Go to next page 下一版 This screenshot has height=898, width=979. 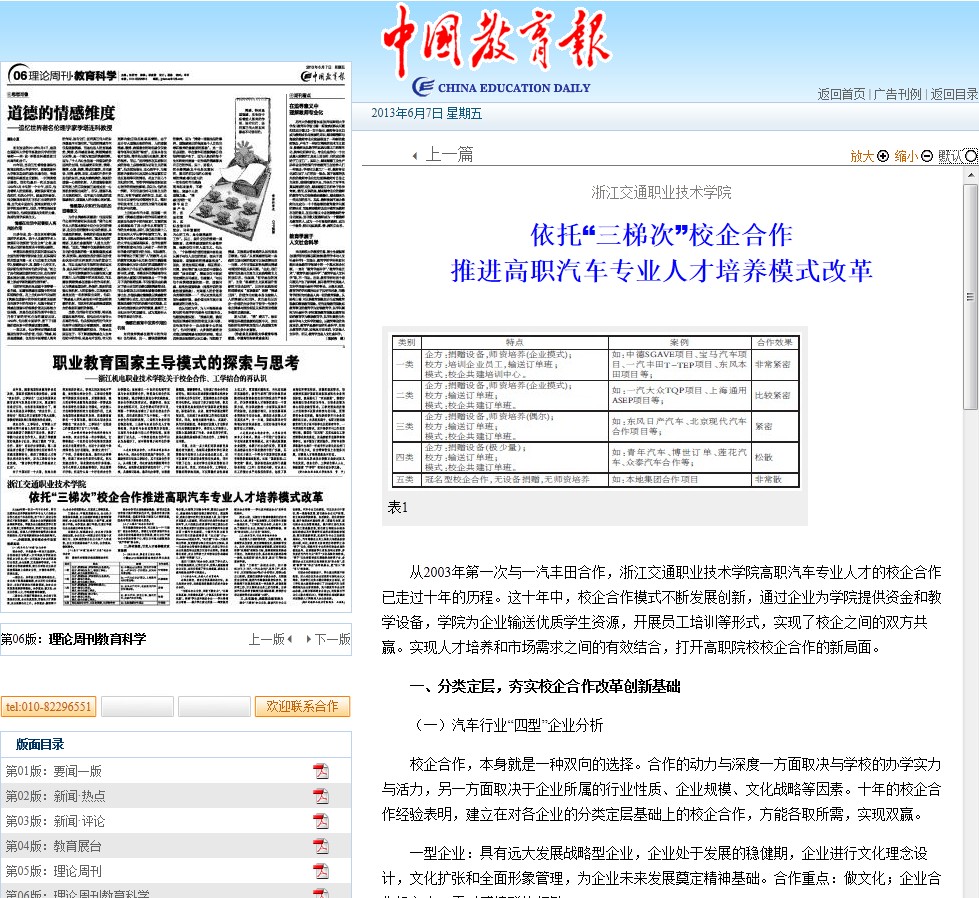[x=328, y=639]
